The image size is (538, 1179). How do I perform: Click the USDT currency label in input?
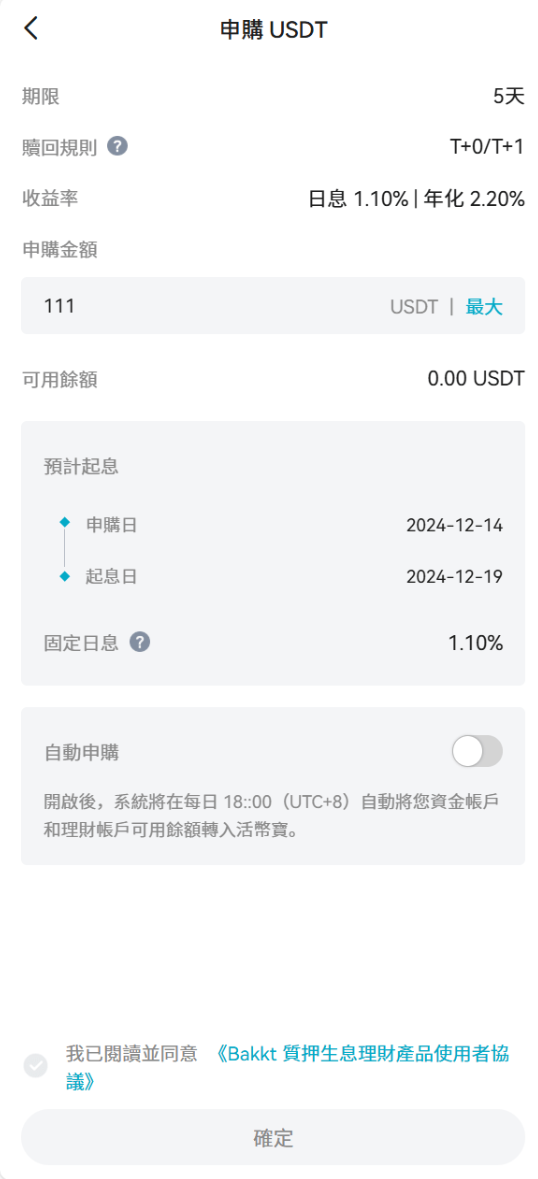(413, 307)
